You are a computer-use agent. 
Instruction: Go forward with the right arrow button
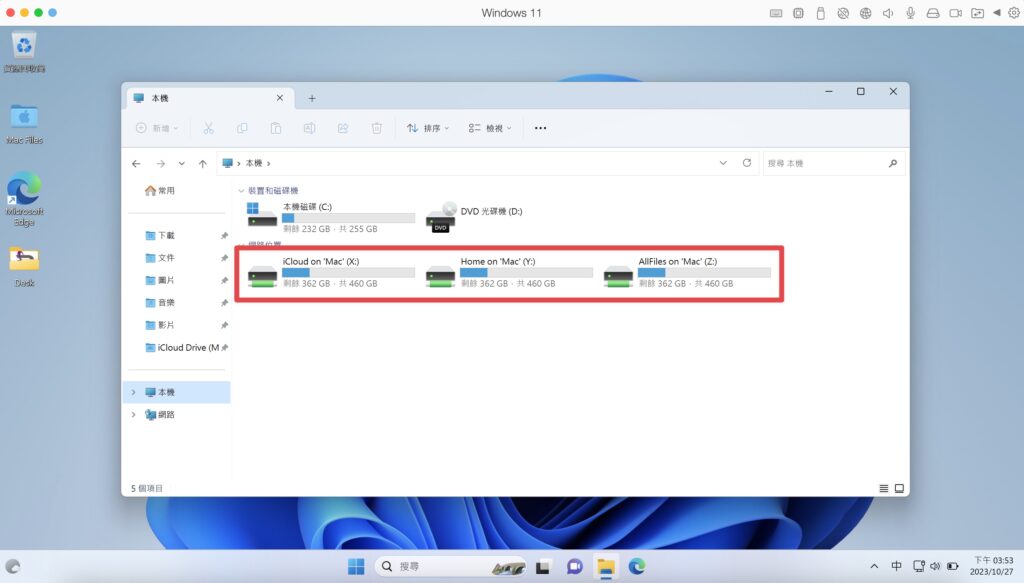(160, 163)
